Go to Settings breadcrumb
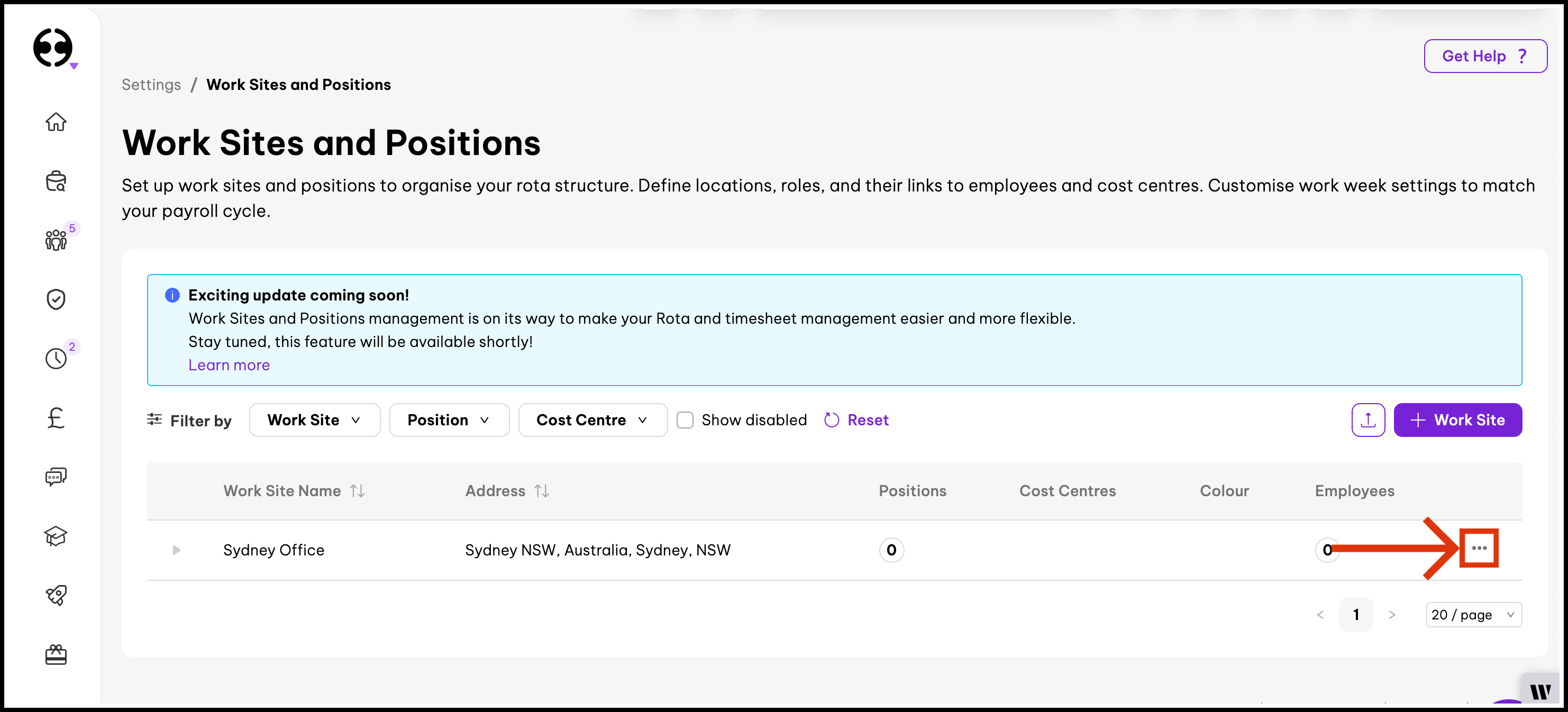Viewport: 1568px width, 712px height. 152,85
